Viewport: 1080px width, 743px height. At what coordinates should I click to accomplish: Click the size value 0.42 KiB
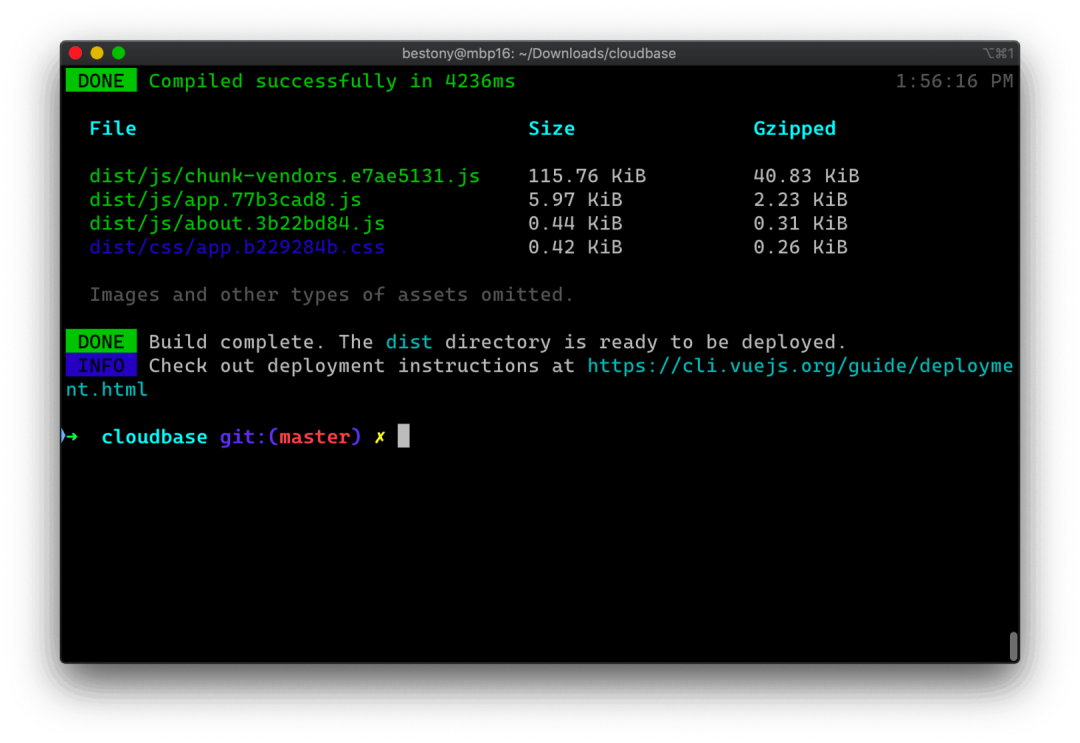[575, 247]
